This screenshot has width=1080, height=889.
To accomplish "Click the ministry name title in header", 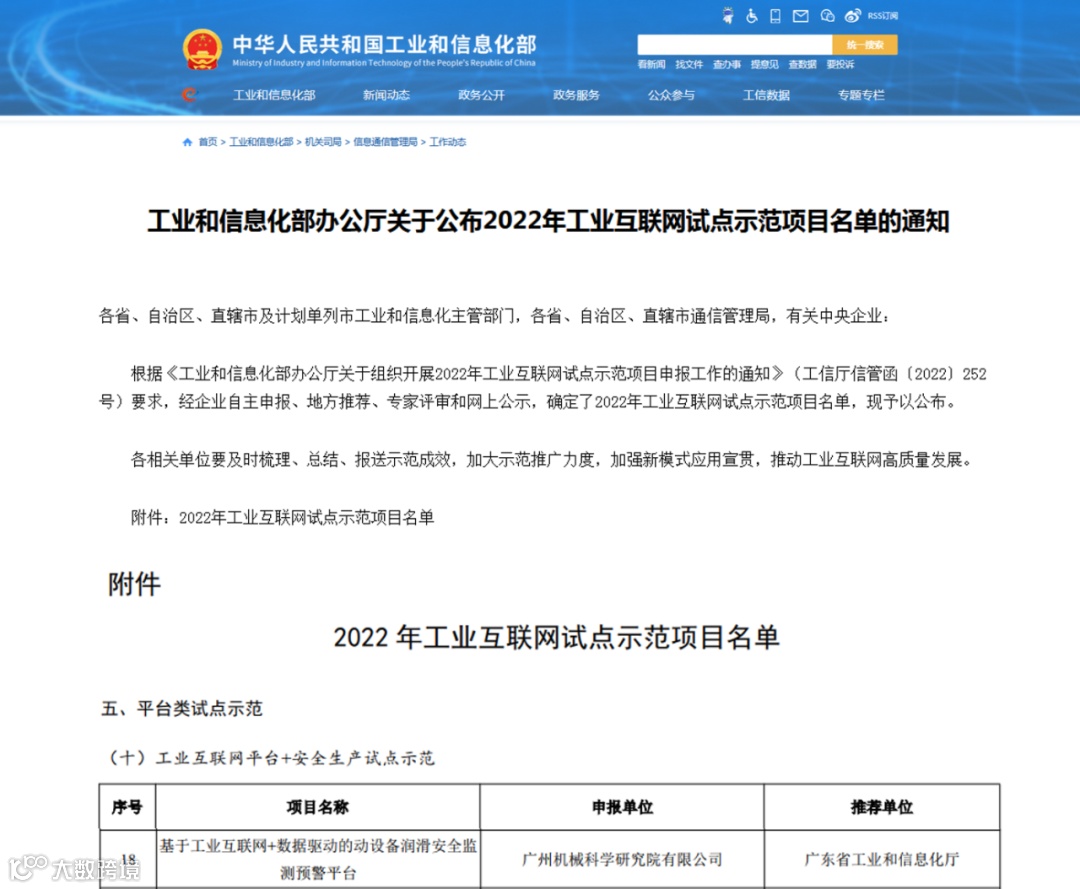I will point(384,45).
